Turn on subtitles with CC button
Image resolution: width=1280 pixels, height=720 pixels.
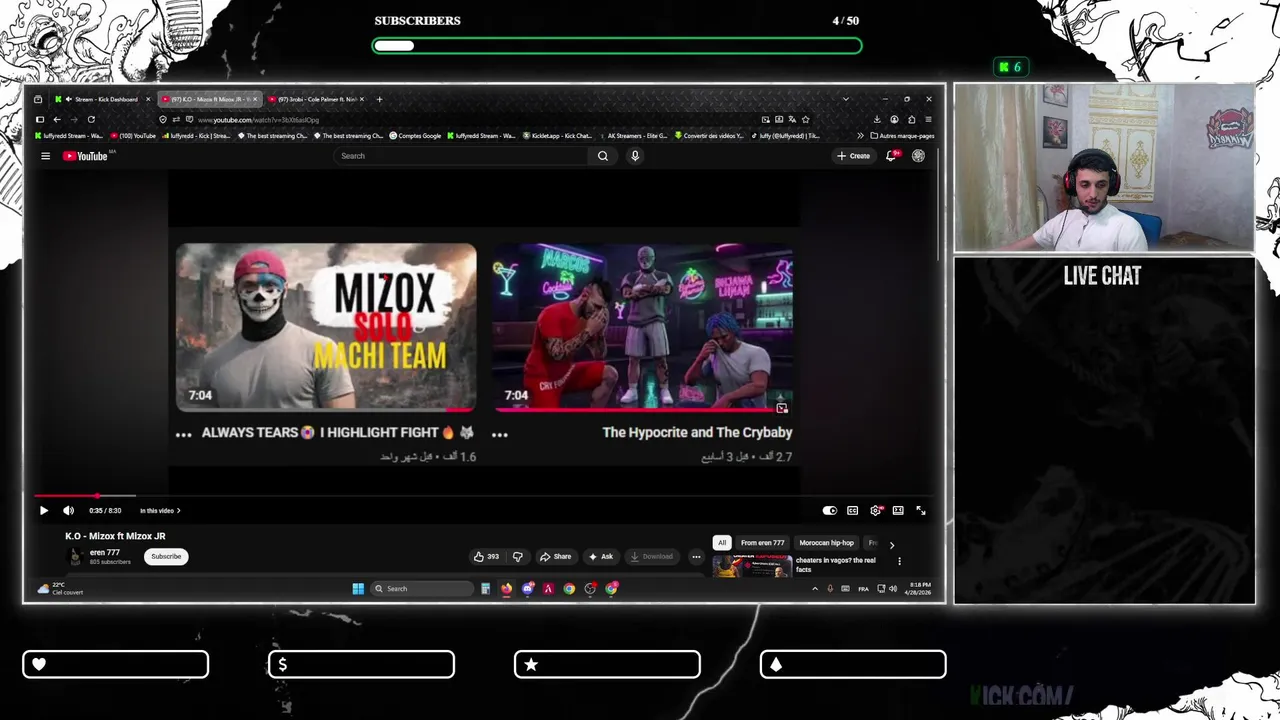pos(852,510)
